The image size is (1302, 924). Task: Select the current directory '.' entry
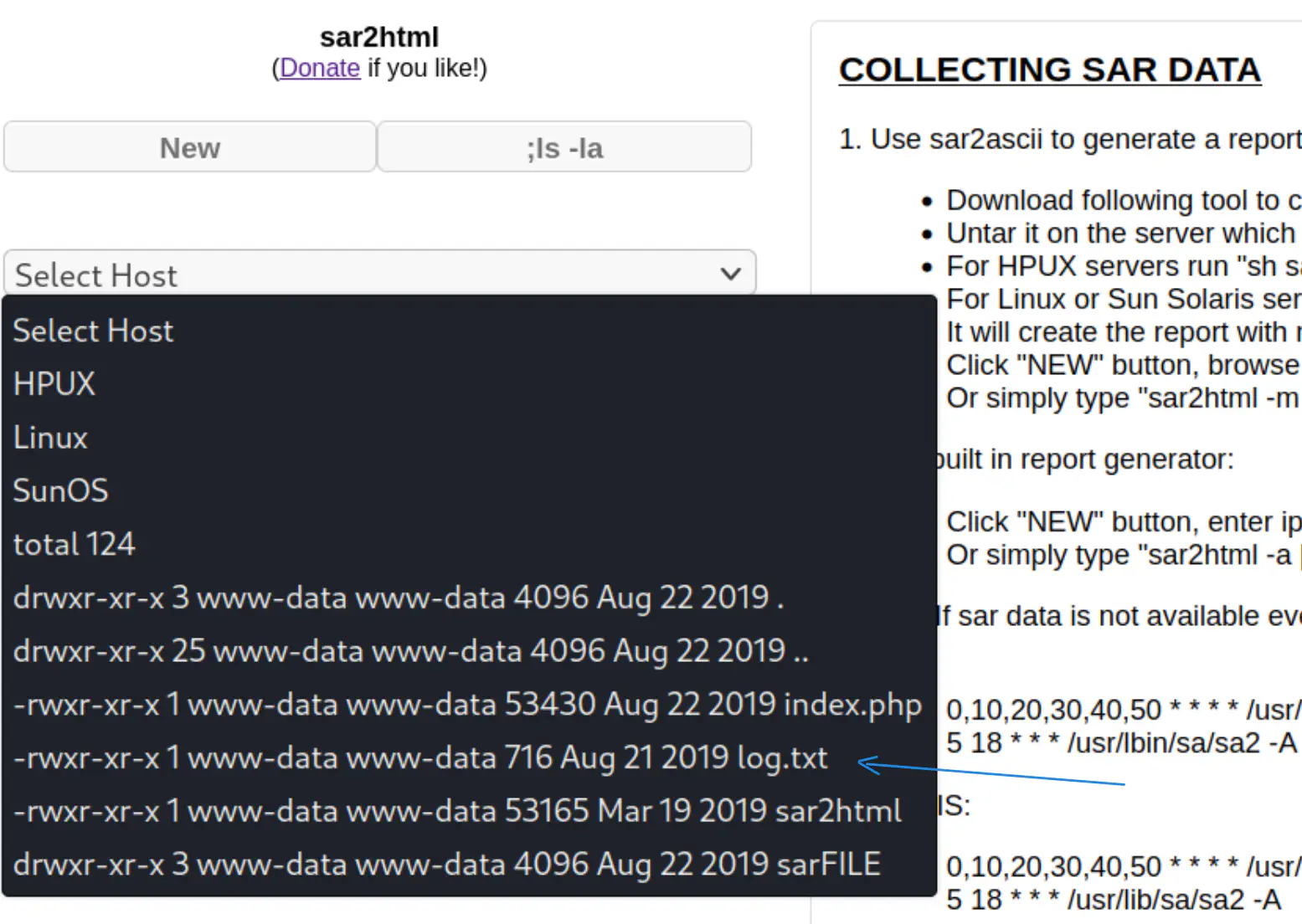398,598
